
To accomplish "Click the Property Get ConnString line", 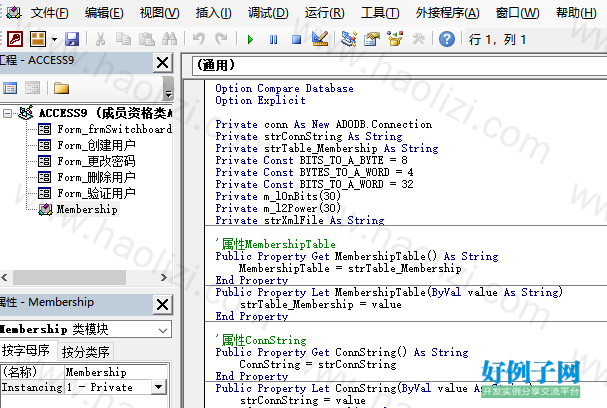I will coord(341,352).
